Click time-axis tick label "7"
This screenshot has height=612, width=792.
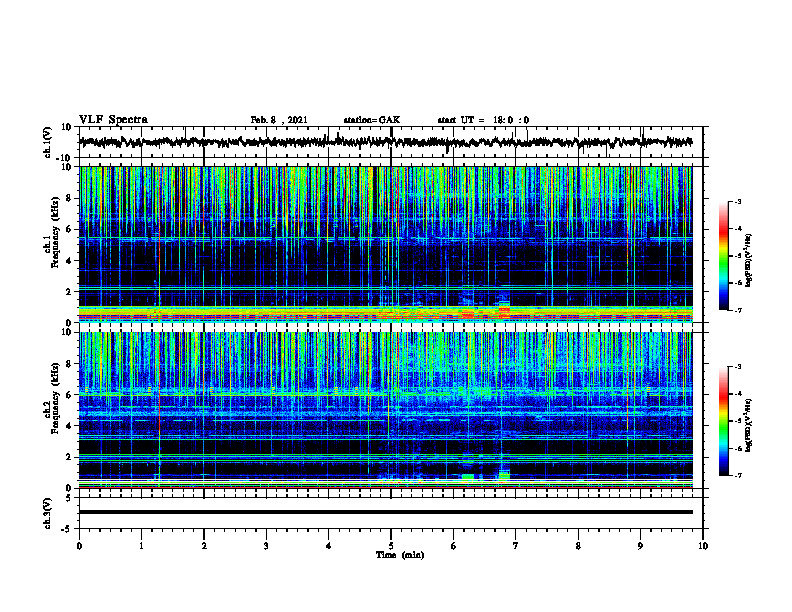click(x=516, y=546)
